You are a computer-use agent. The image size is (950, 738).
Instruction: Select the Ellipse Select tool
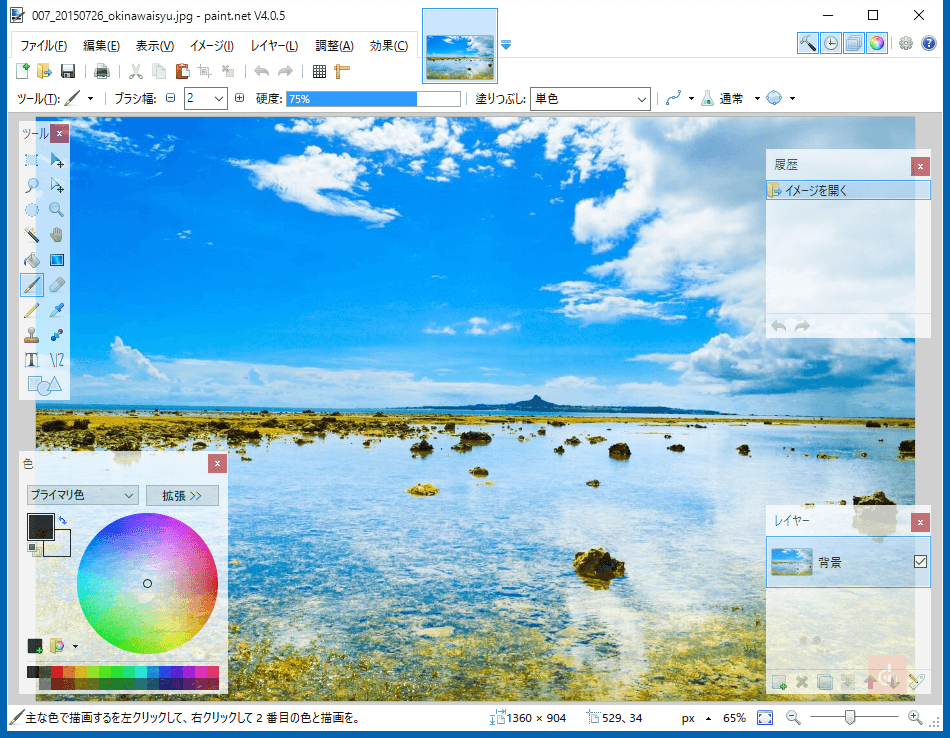(32, 210)
